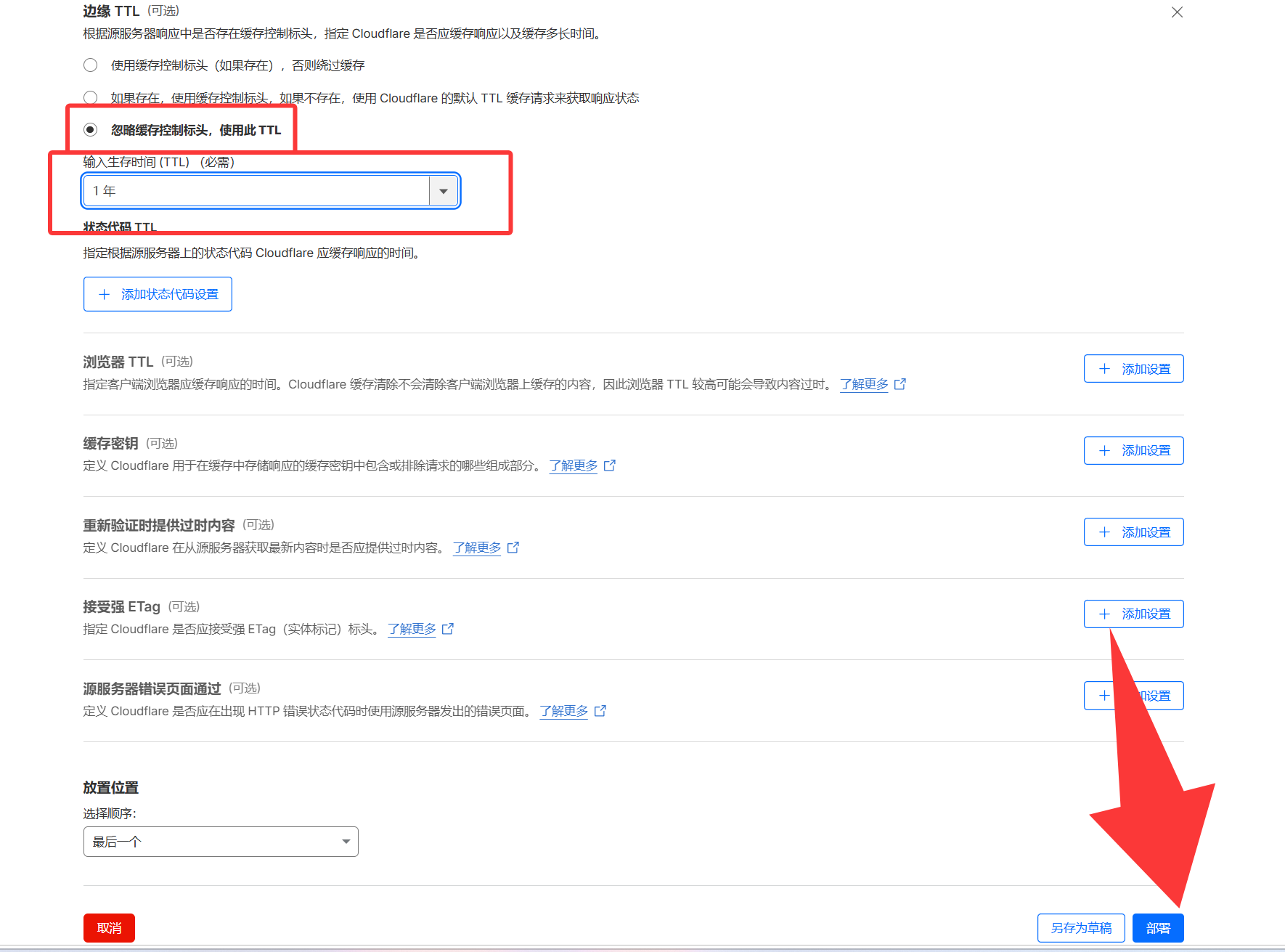This screenshot has width=1285, height=952.
Task: Click the red 取消 button
Action: pyautogui.click(x=109, y=928)
